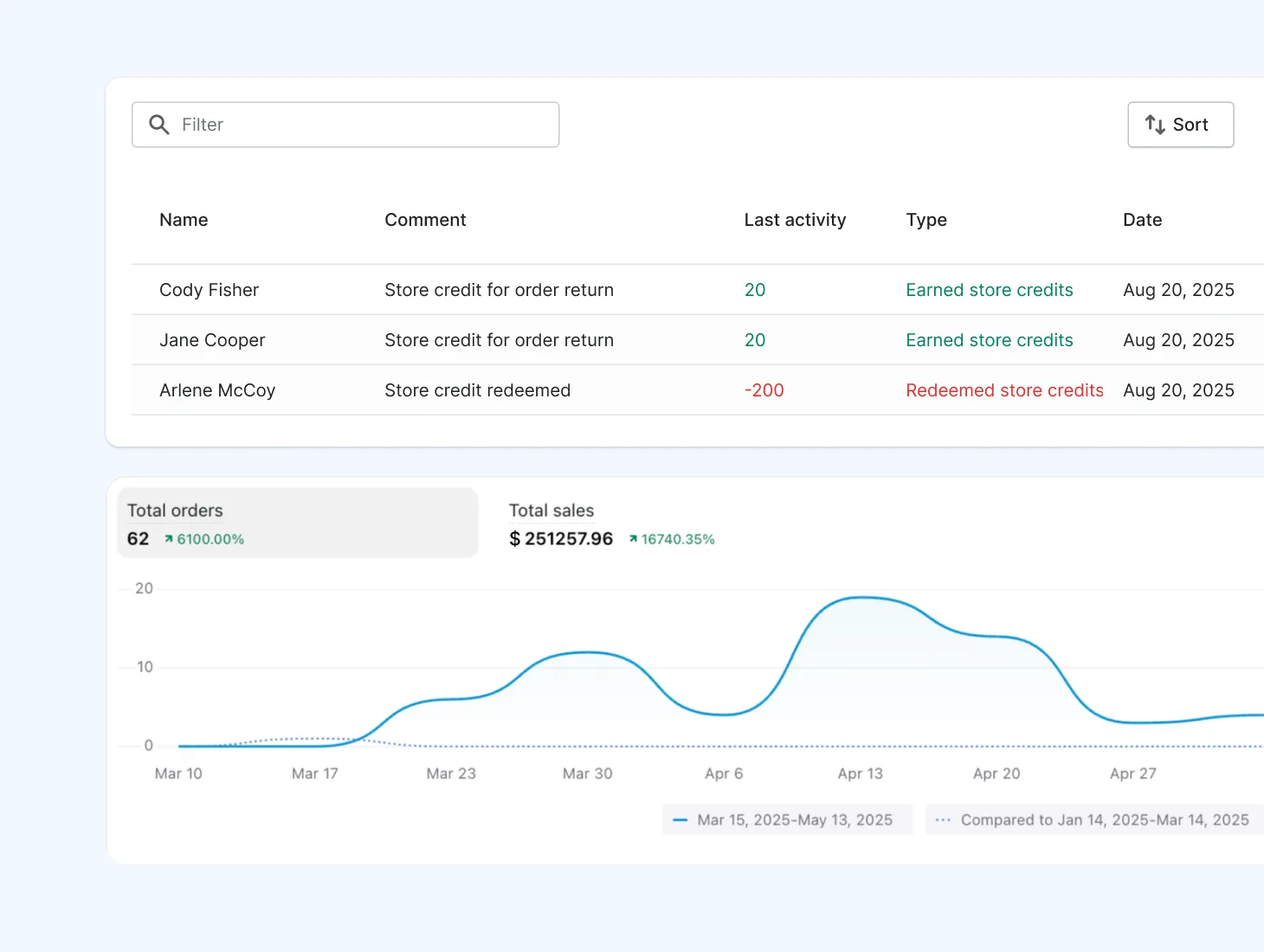
Task: Click Cody Fisher's last activity value 20
Action: [x=755, y=290]
